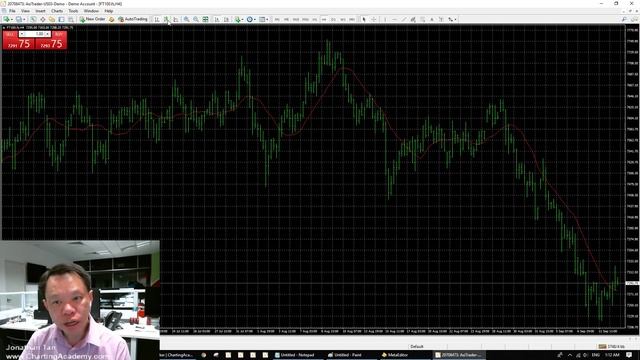Select the H4 timeframe
This screenshot has height=360, width=640.
point(324,19)
